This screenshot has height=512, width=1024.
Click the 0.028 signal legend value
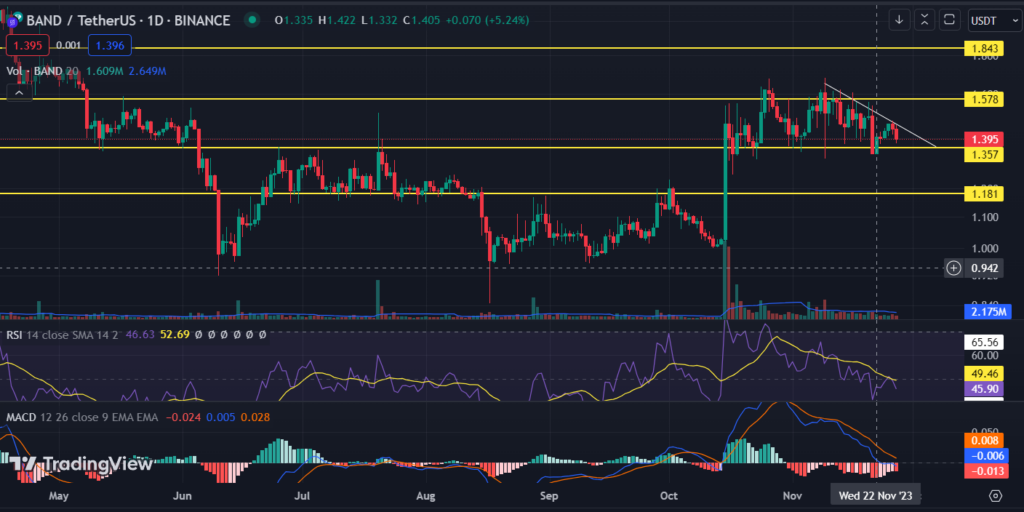pyautogui.click(x=254, y=417)
